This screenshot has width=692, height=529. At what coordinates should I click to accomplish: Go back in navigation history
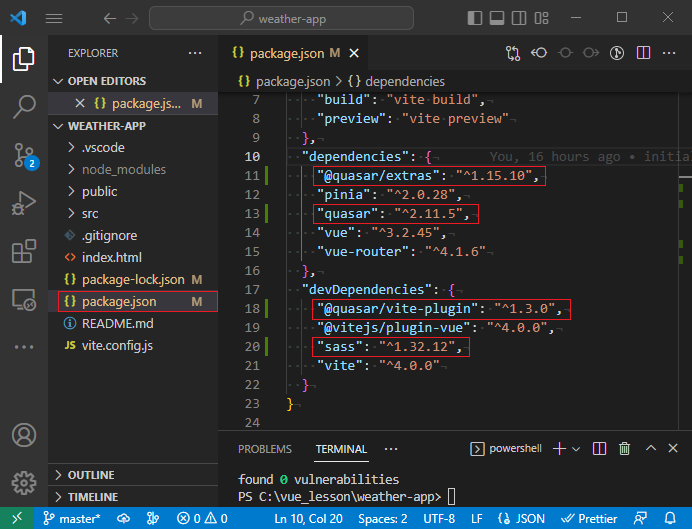(x=109, y=19)
